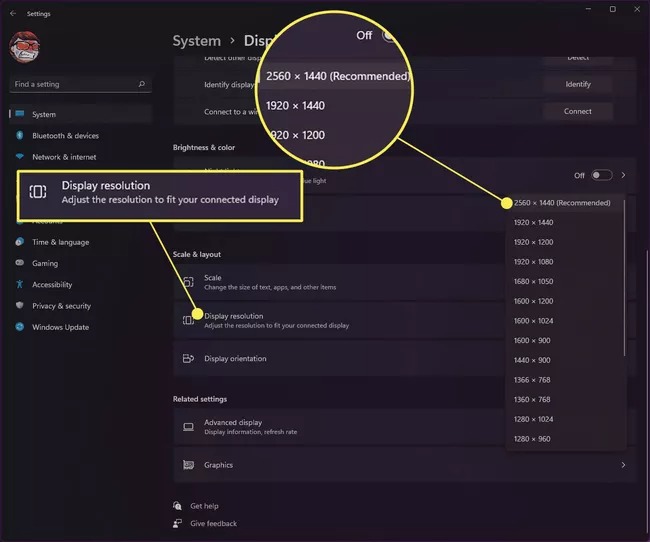Click the Accessibility person icon
This screenshot has width=650, height=542.
[19, 284]
